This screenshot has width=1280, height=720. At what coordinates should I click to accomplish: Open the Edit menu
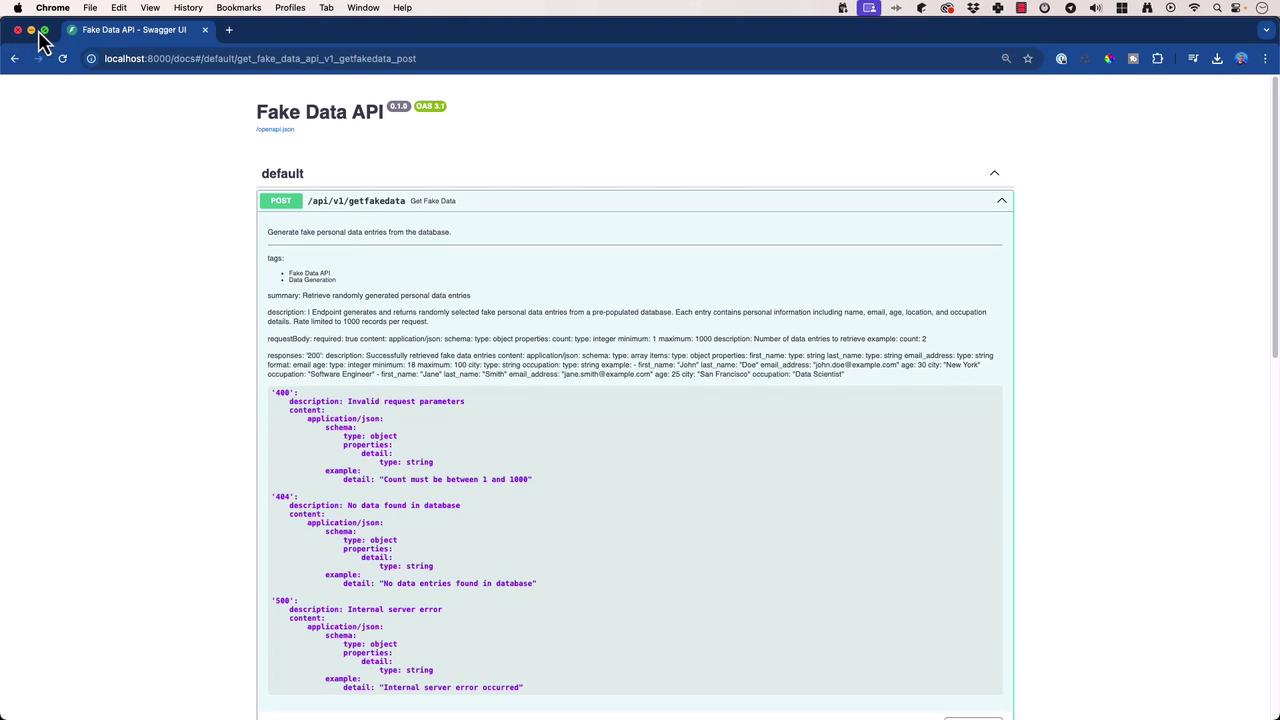point(119,8)
